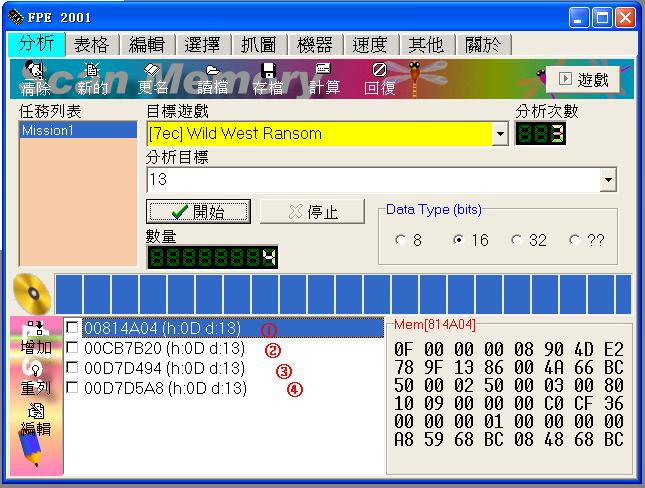Screen dimensions: 645x488
Task: Click the 遊戲 game button
Action: [583, 79]
